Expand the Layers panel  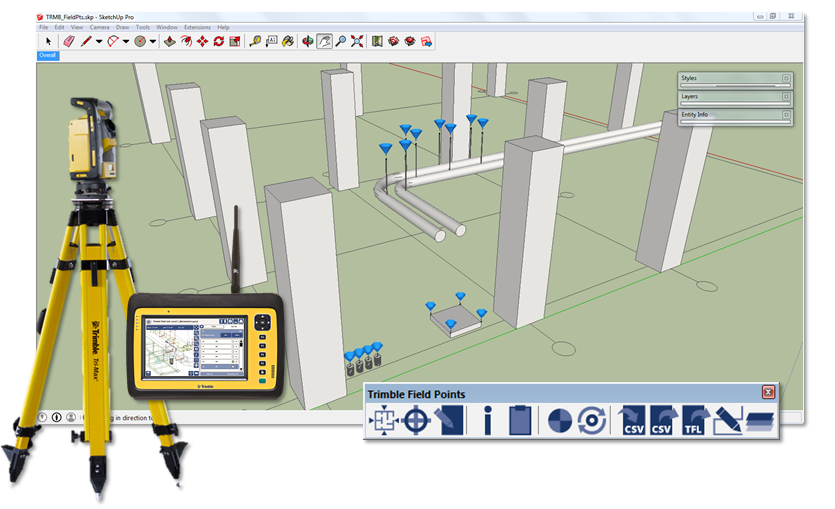point(785,96)
